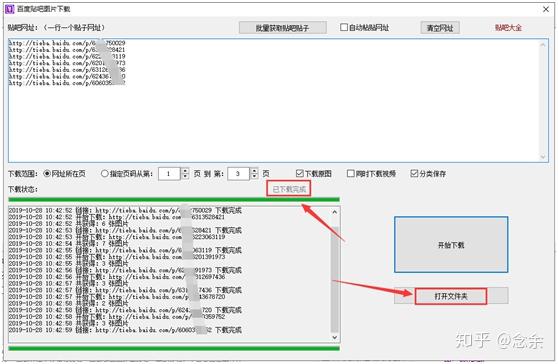Image resolution: width=558 pixels, height=364 pixels.
Task: Click the log panel vertical scrollbar thumb
Action: coord(335,279)
